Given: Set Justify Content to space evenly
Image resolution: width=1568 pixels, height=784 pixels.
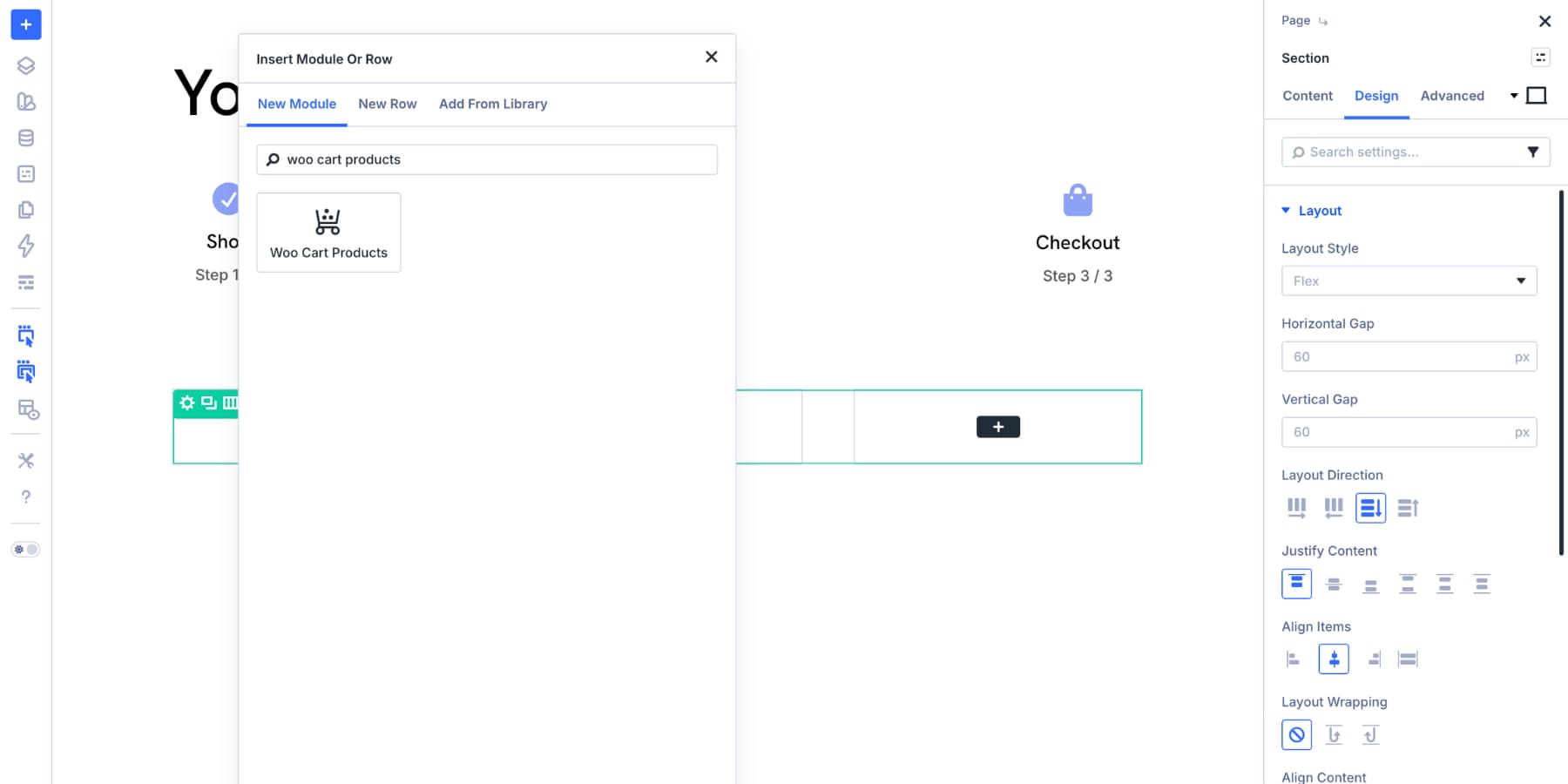Looking at the screenshot, I should pos(1482,584).
